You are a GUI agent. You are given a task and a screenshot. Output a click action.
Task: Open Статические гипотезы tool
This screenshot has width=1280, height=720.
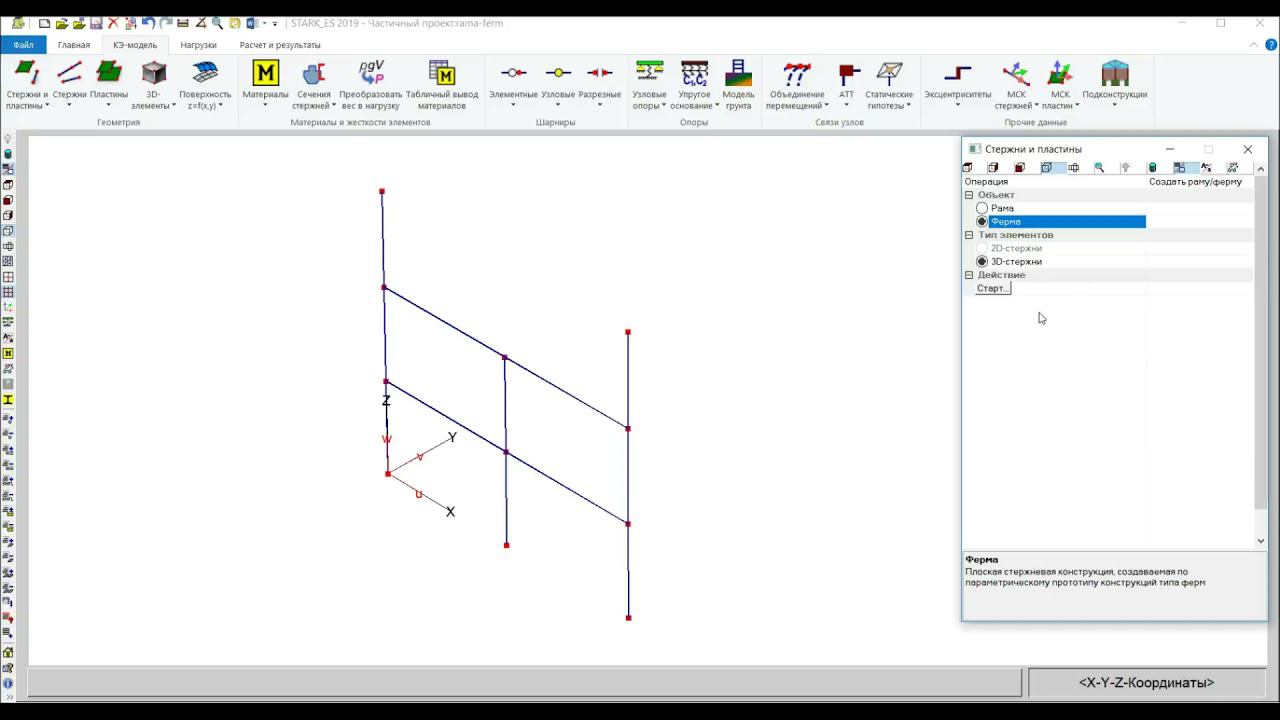(x=889, y=85)
